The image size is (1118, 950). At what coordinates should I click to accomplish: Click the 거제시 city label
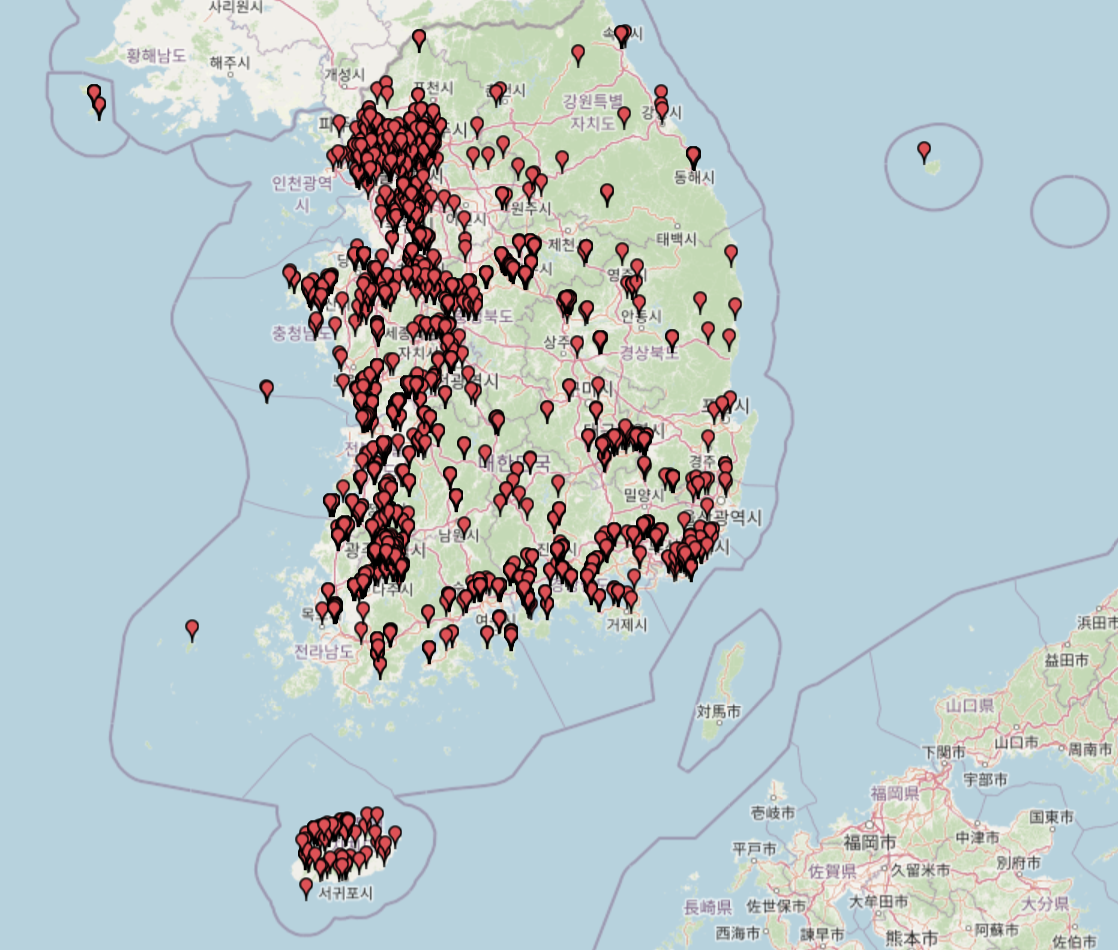[x=626, y=625]
